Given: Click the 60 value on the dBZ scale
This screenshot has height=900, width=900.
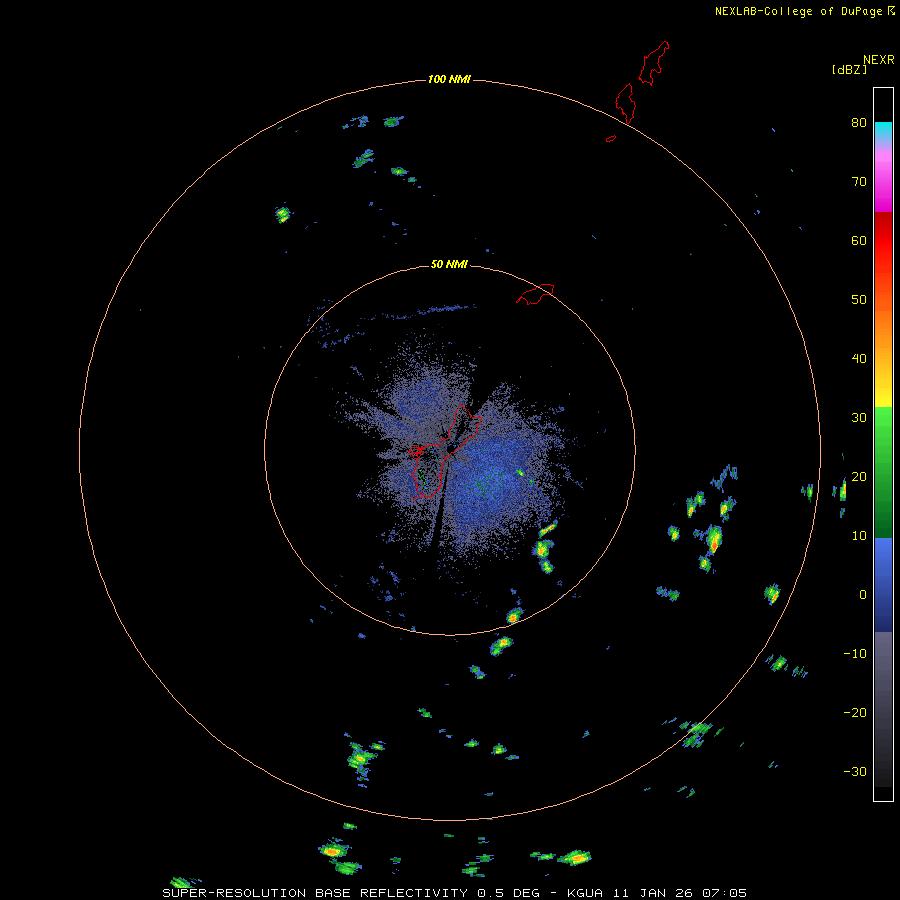Looking at the screenshot, I should (x=859, y=240).
